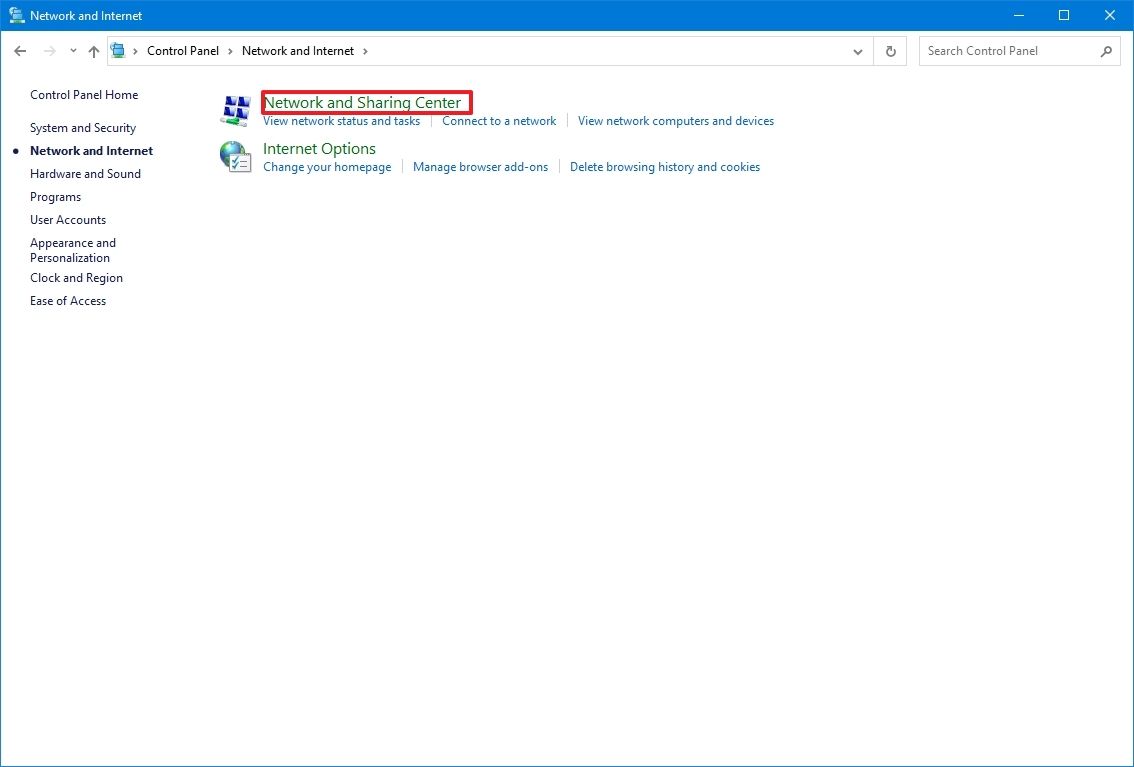The height and width of the screenshot is (767, 1134).
Task: Click the back navigation arrow
Action: tap(20, 50)
